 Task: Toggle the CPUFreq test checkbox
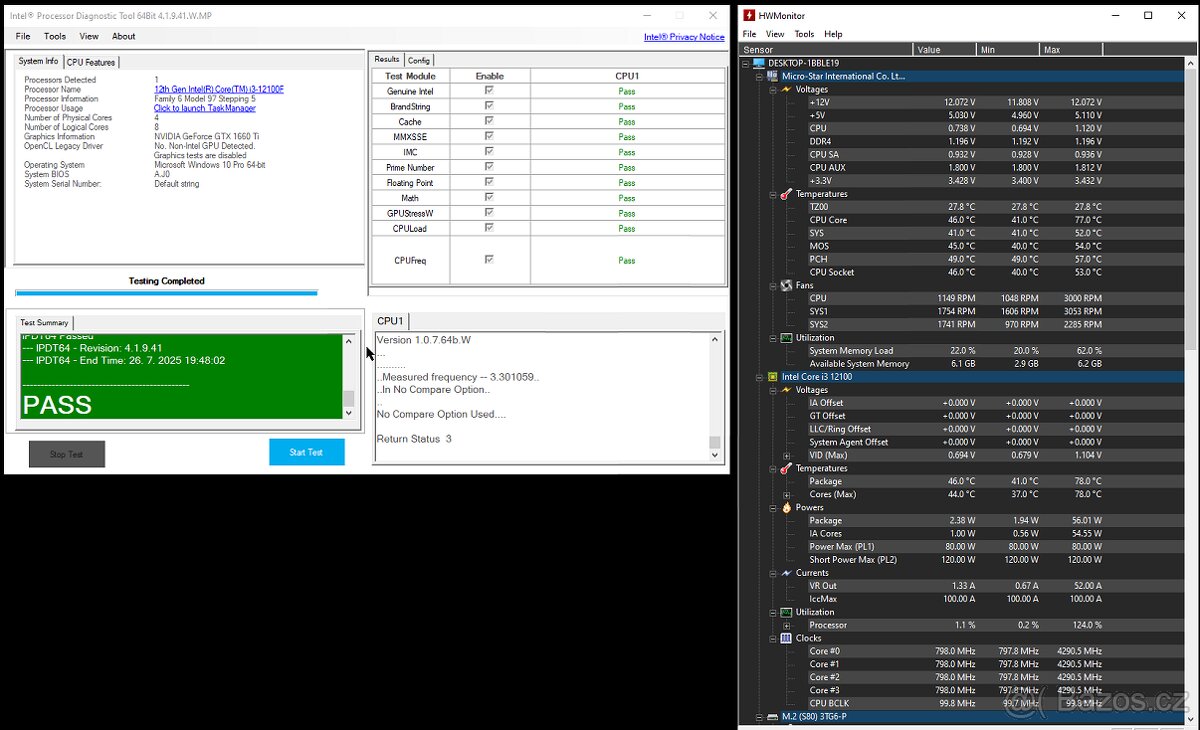point(489,260)
